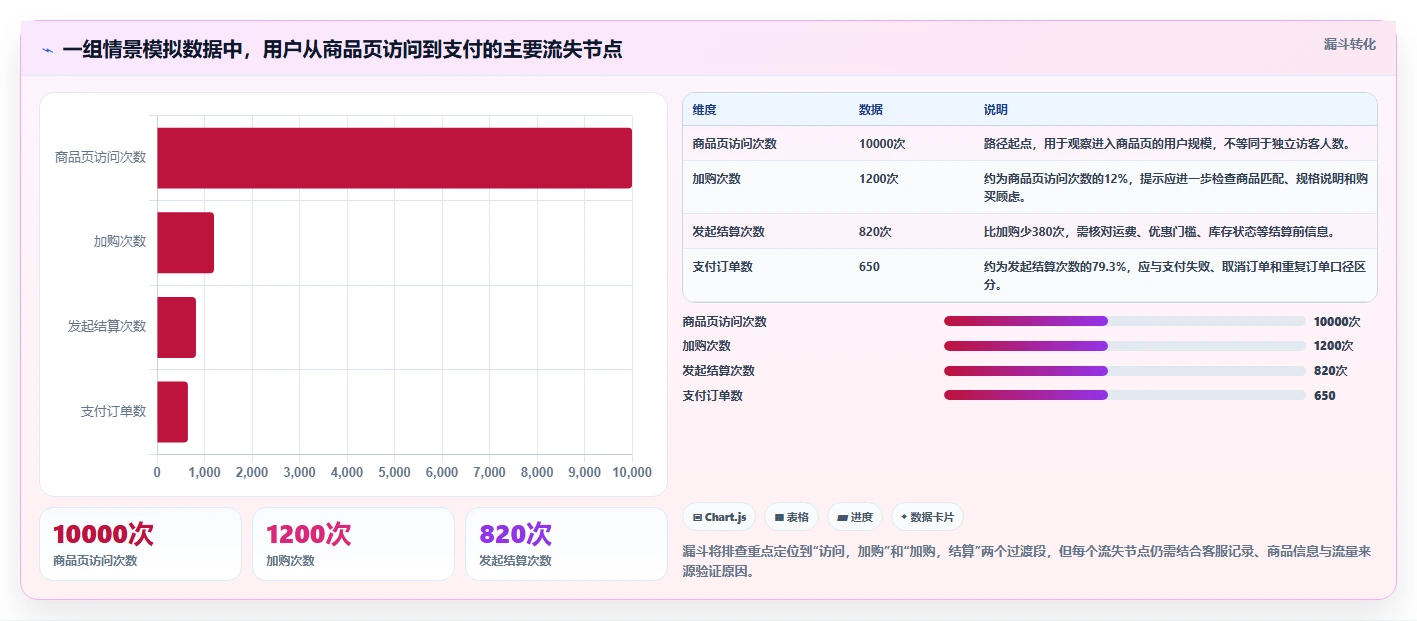Select the 数据卡片 chip

(927, 517)
